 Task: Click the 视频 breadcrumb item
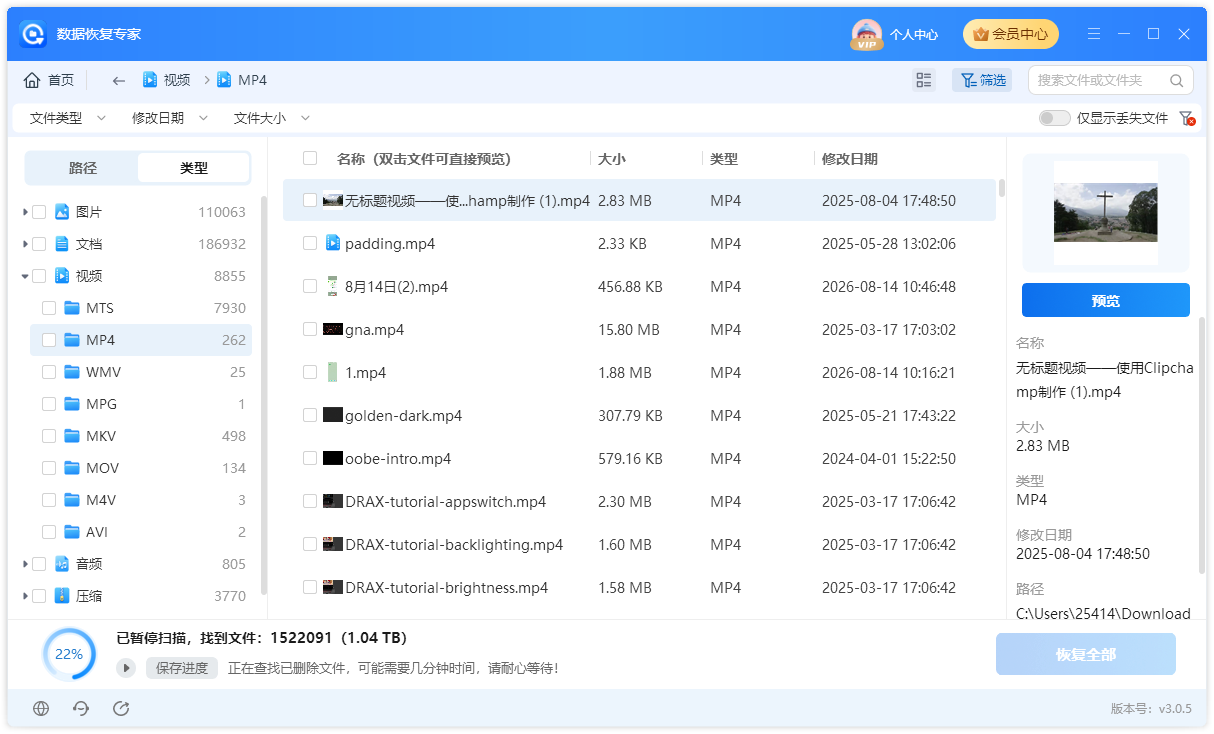(x=166, y=80)
